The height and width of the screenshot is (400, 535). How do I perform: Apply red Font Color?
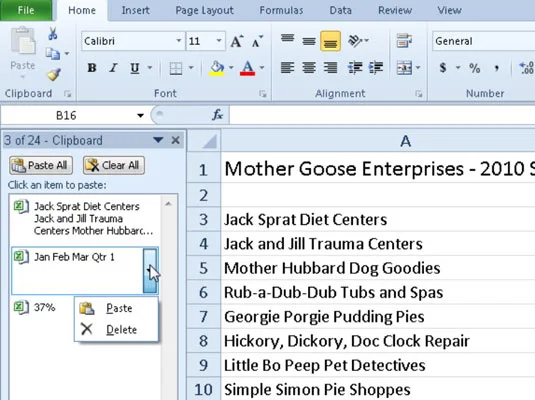point(248,68)
